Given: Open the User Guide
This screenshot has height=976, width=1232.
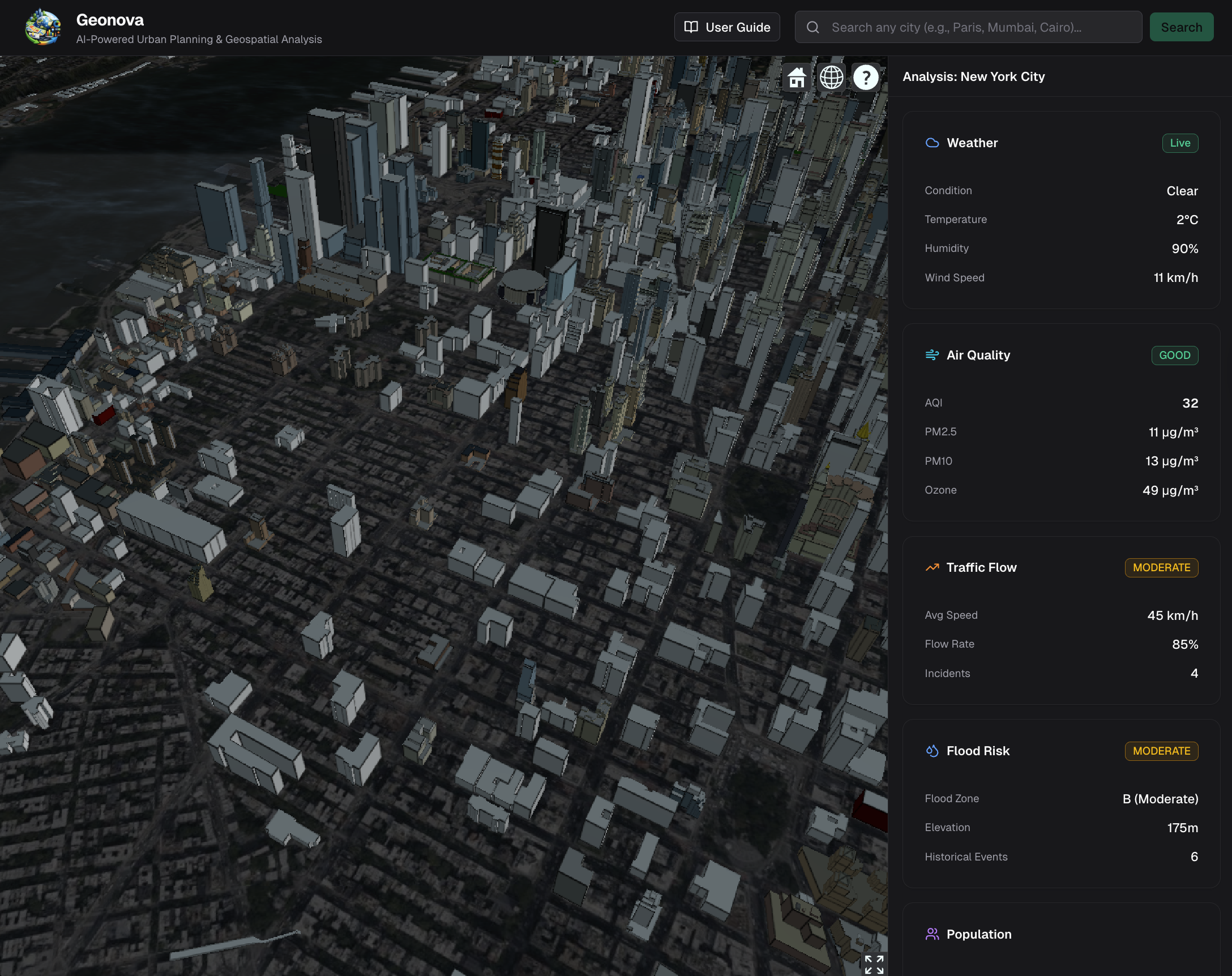Looking at the screenshot, I should pyautogui.click(x=727, y=26).
